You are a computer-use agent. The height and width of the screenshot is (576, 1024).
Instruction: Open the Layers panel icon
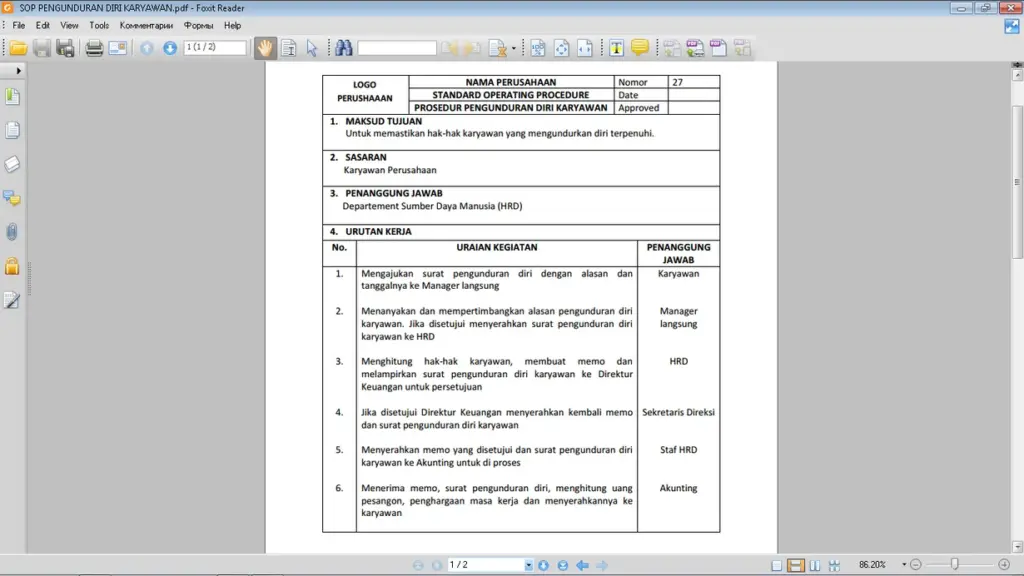[x=12, y=164]
